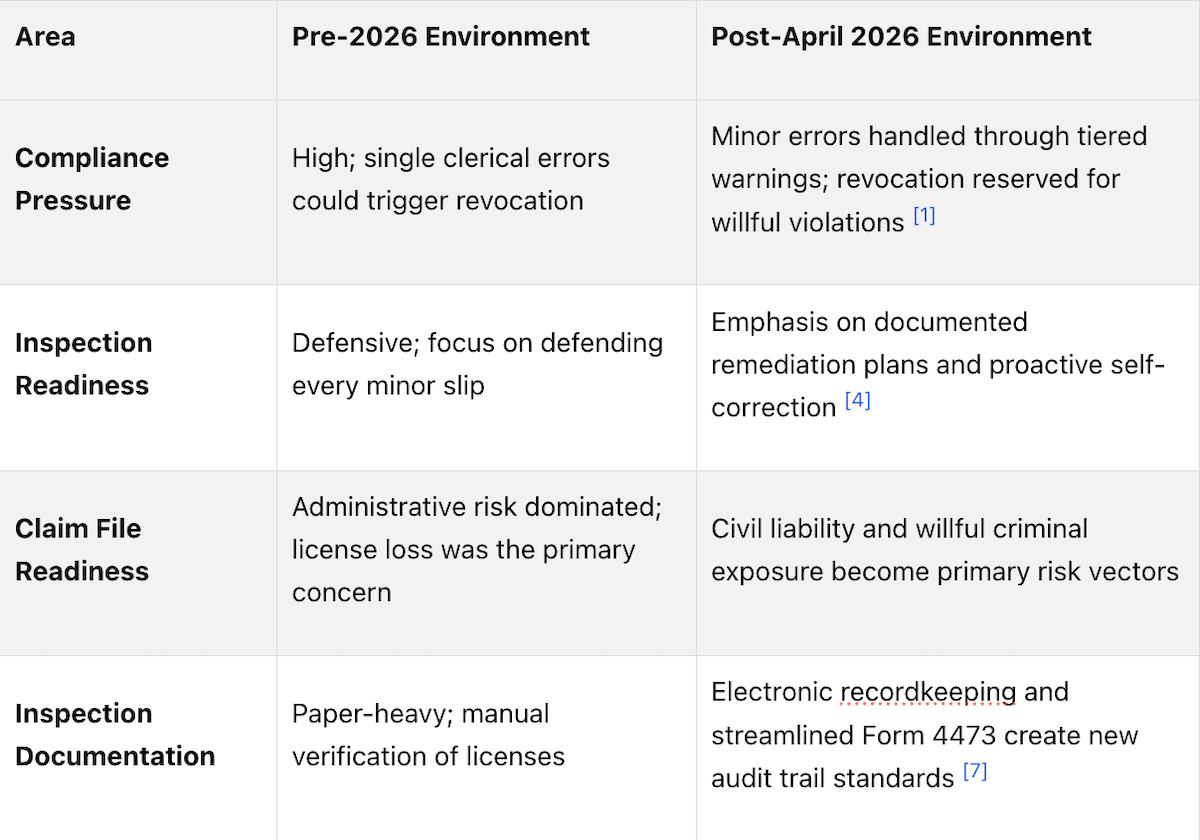This screenshot has width=1200, height=840.
Task: Click the Post-April 2026 Environment column header
Action: (x=902, y=37)
